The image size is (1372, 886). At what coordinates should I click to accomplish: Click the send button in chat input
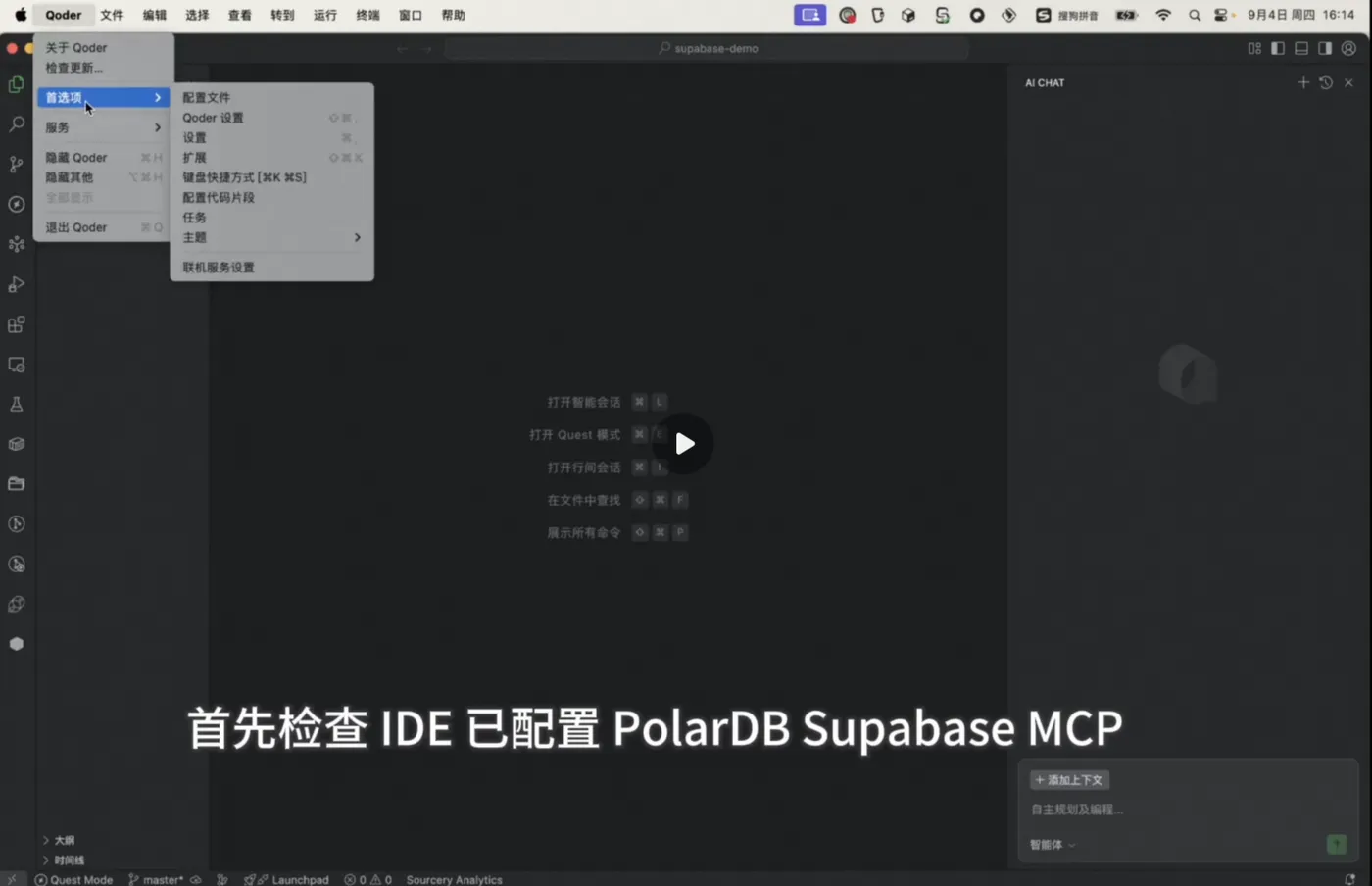tap(1337, 844)
